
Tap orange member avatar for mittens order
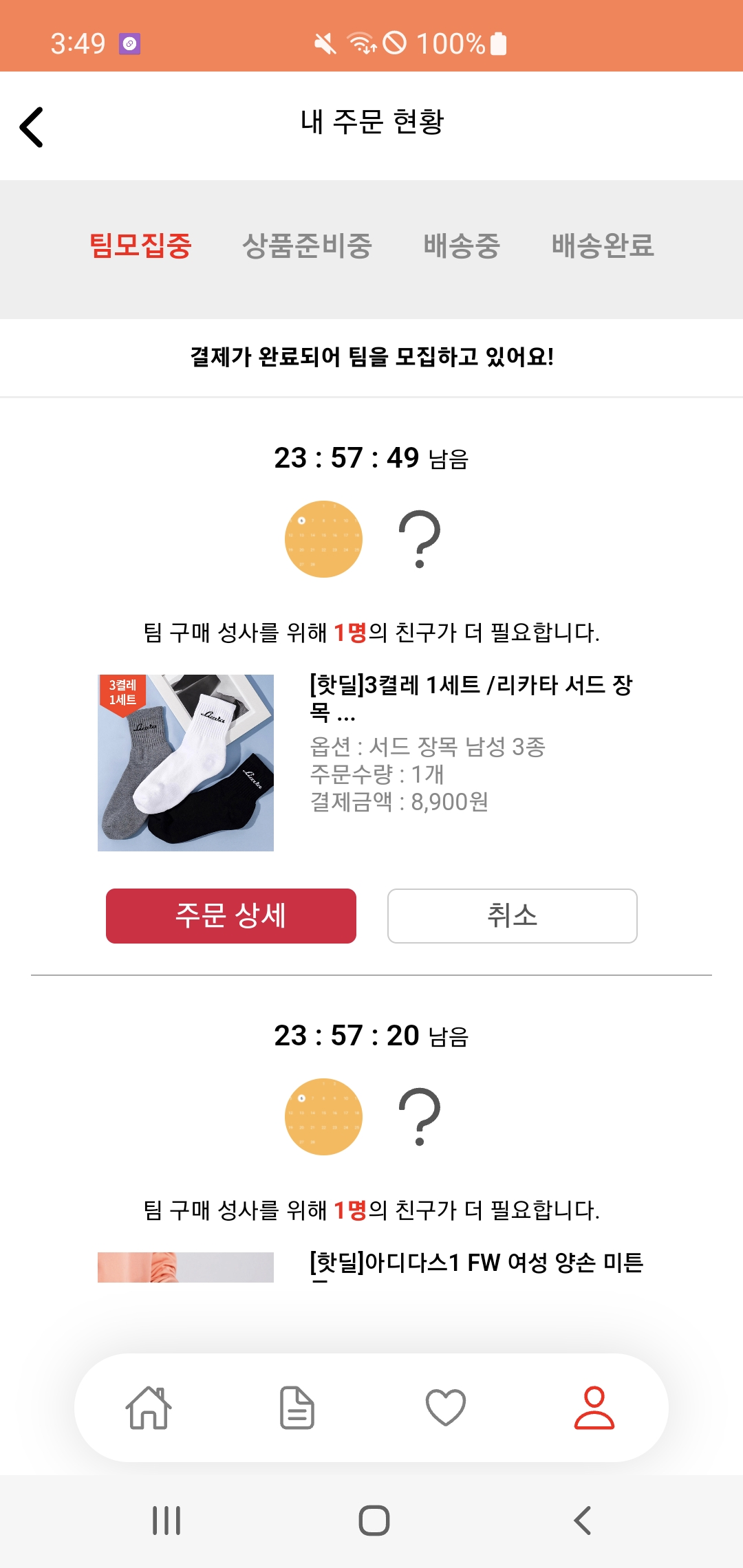tap(323, 1117)
